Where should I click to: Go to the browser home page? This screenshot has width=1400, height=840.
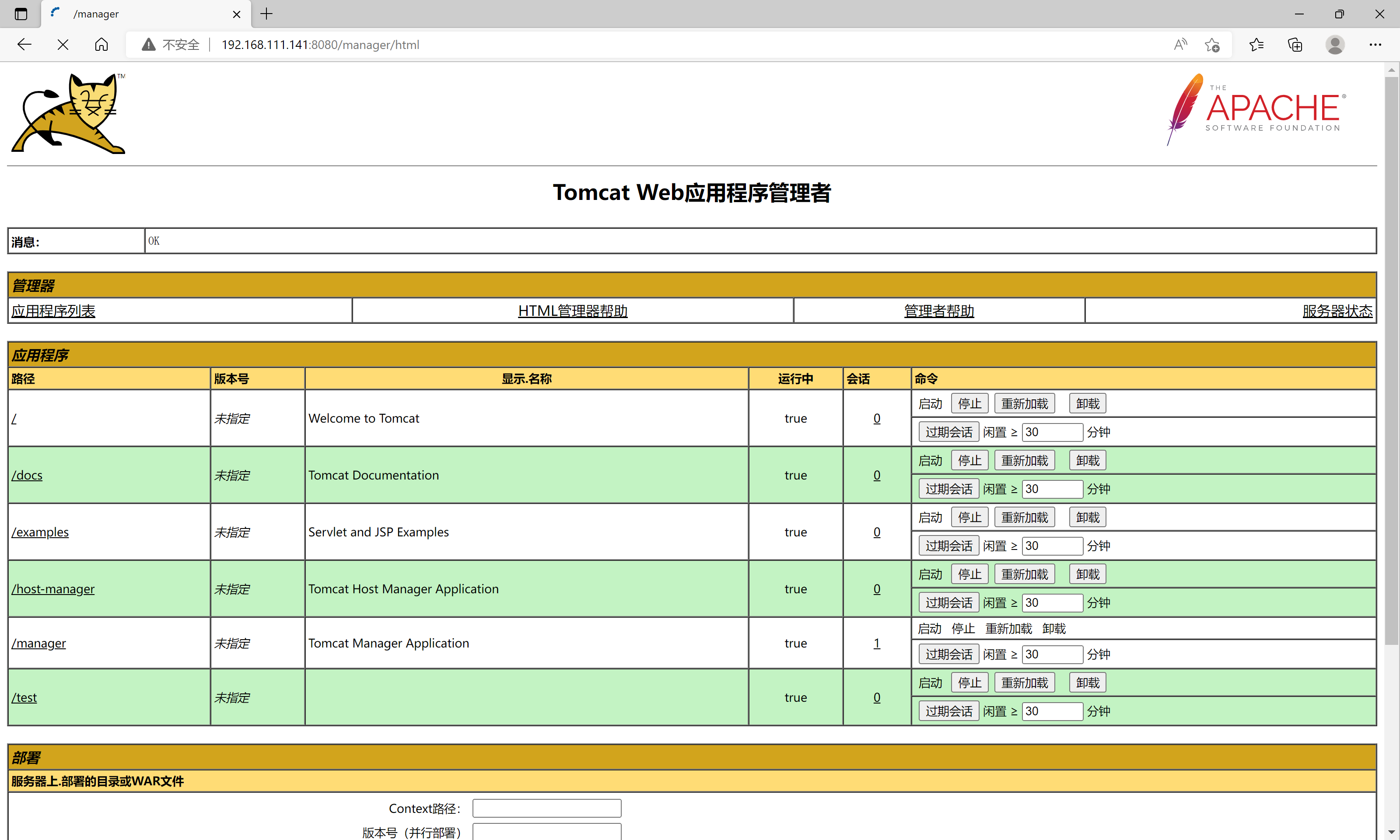tap(101, 45)
